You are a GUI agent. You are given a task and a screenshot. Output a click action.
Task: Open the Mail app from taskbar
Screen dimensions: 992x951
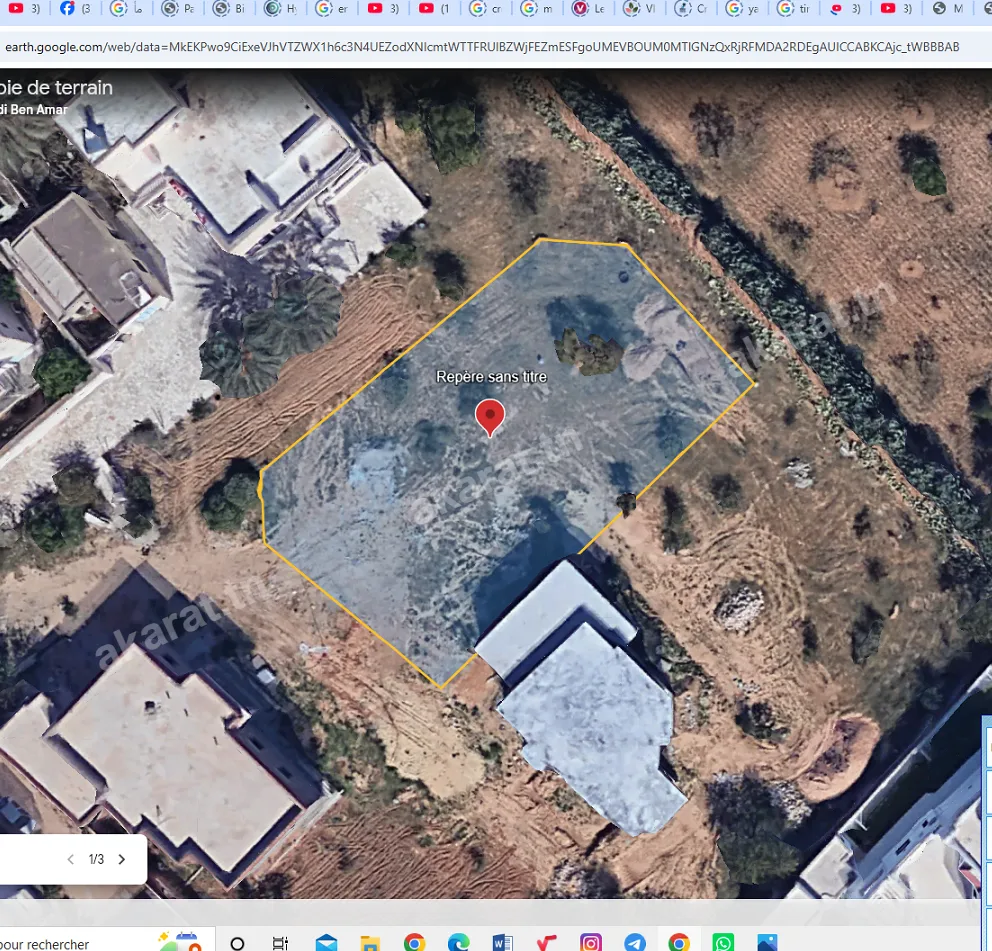coord(326,943)
